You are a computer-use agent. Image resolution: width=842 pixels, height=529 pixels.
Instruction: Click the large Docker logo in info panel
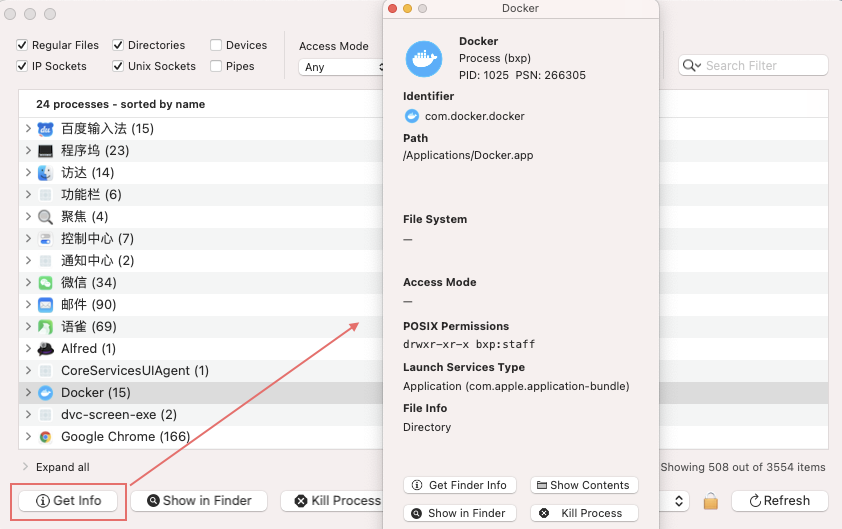[x=424, y=59]
